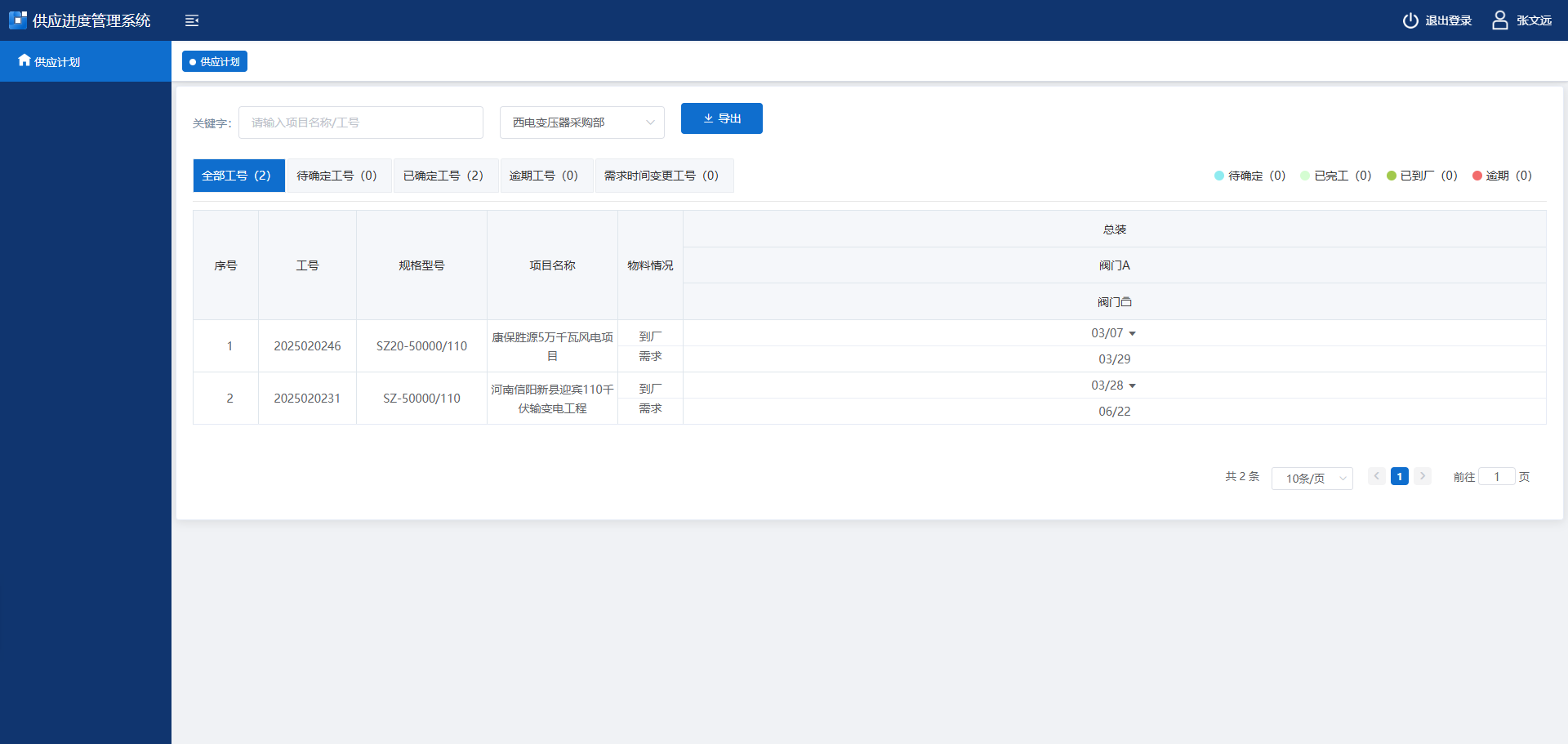This screenshot has width=1568, height=744.
Task: Select the 已确定工号 (2) tab
Action: click(446, 176)
